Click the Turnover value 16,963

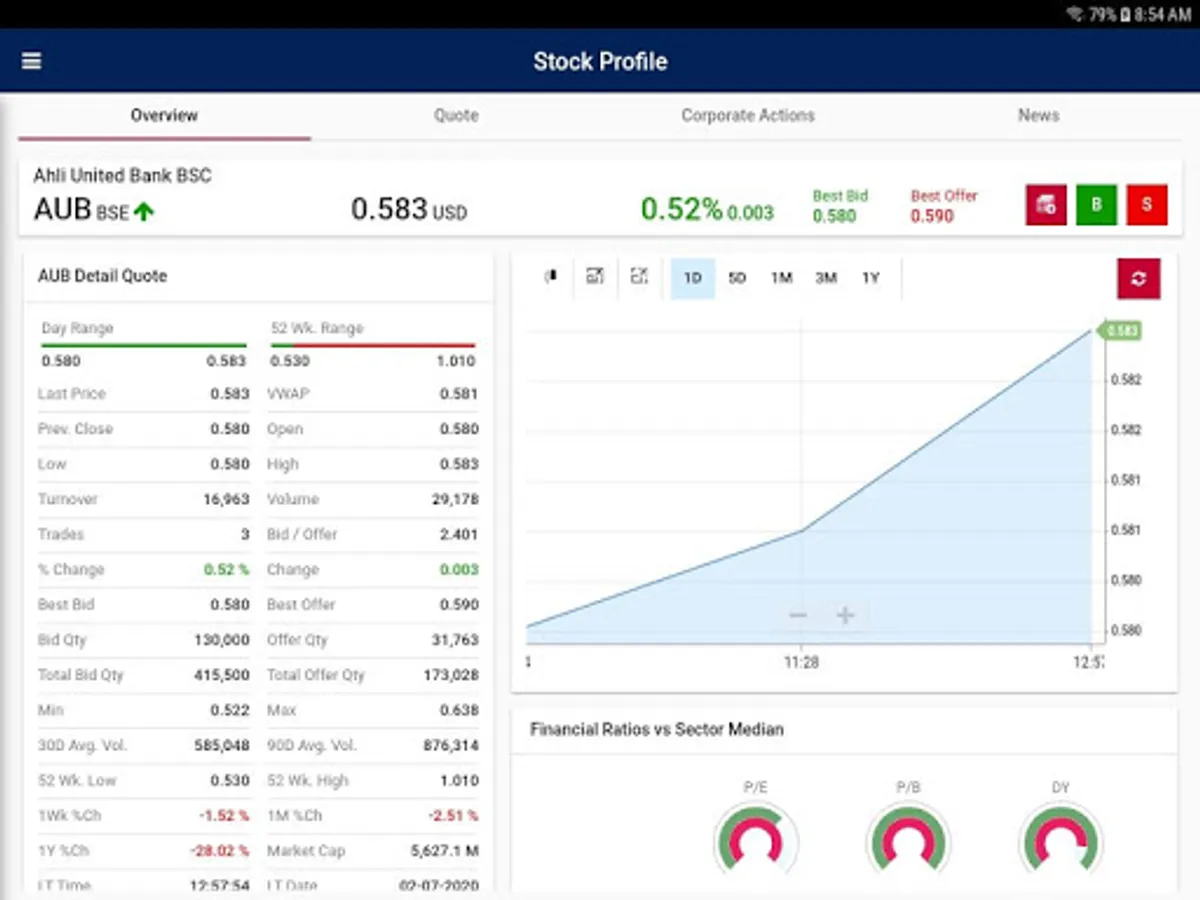[x=226, y=499]
